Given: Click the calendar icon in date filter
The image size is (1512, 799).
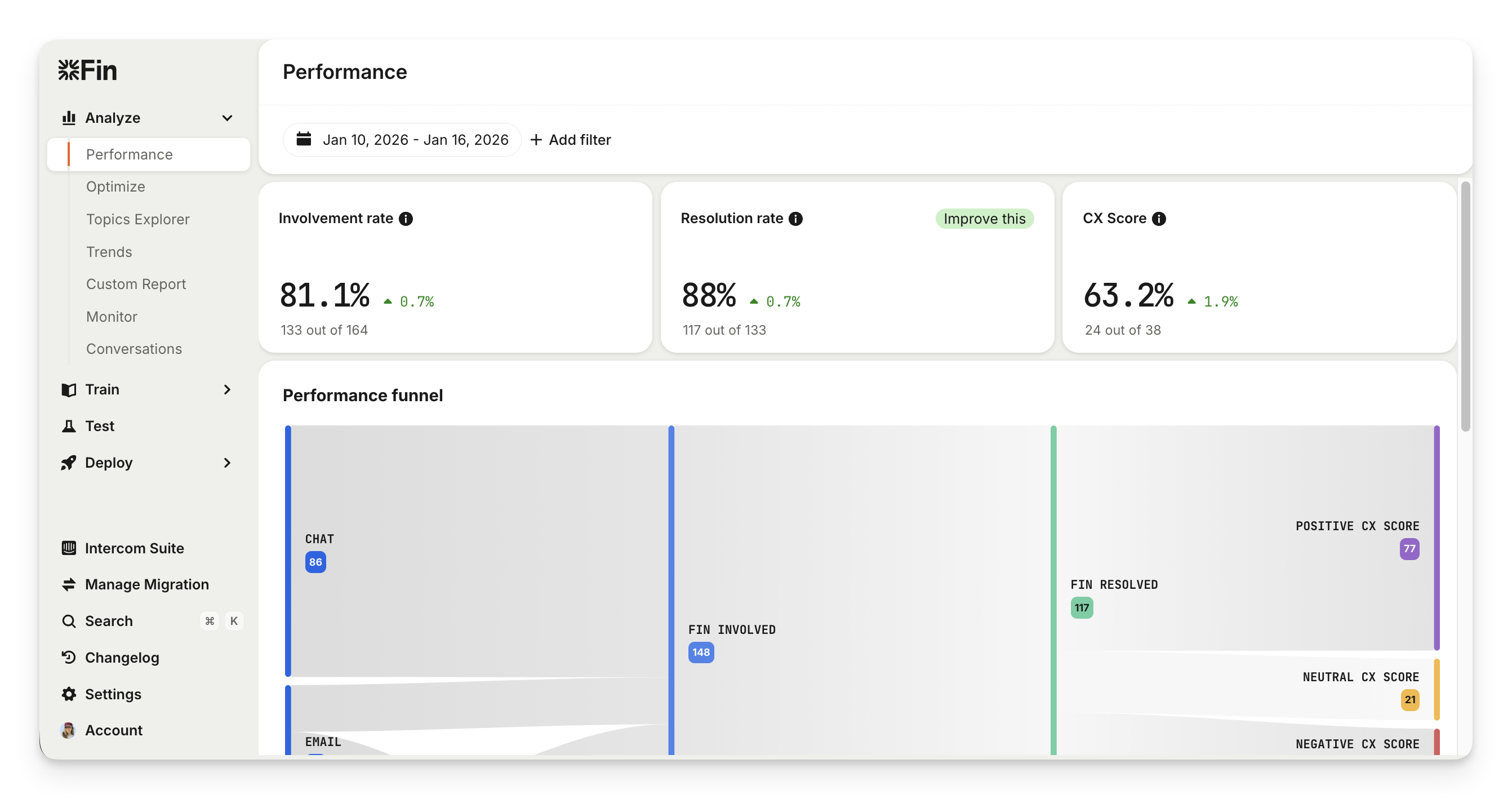Looking at the screenshot, I should click(x=304, y=139).
